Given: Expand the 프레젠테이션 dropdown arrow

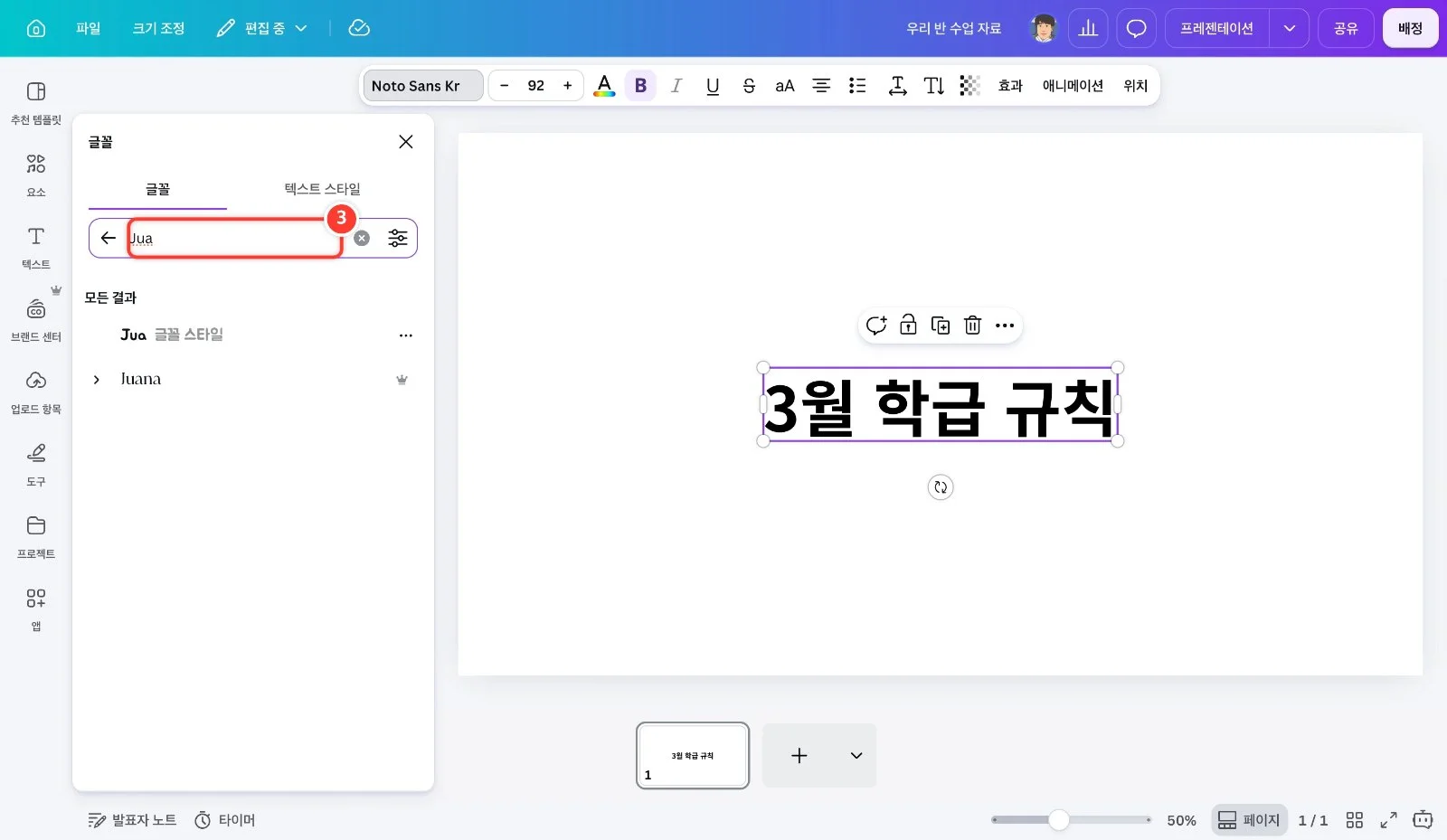Looking at the screenshot, I should coord(1290,28).
